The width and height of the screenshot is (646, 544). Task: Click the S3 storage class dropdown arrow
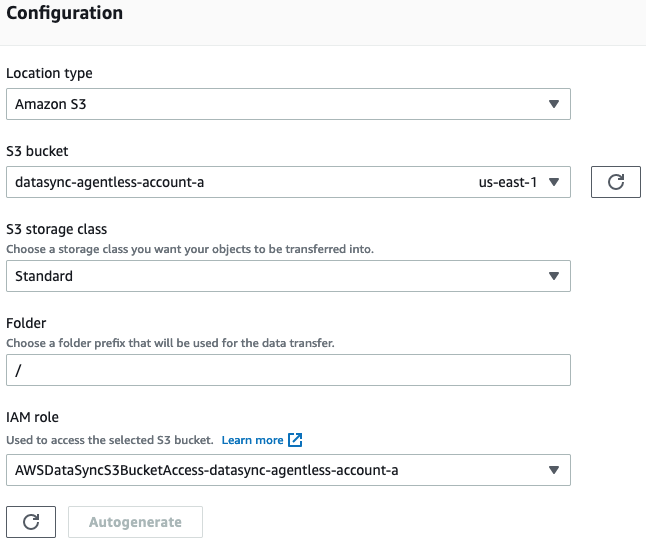click(x=555, y=276)
